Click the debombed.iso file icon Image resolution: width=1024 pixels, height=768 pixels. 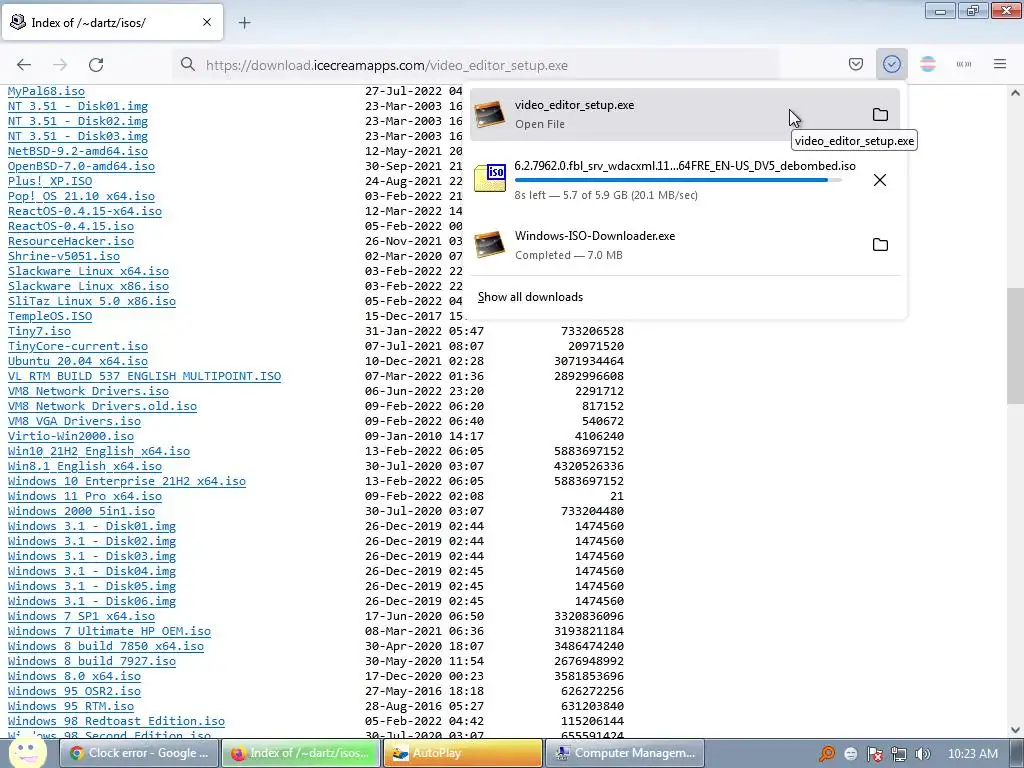tap(490, 178)
